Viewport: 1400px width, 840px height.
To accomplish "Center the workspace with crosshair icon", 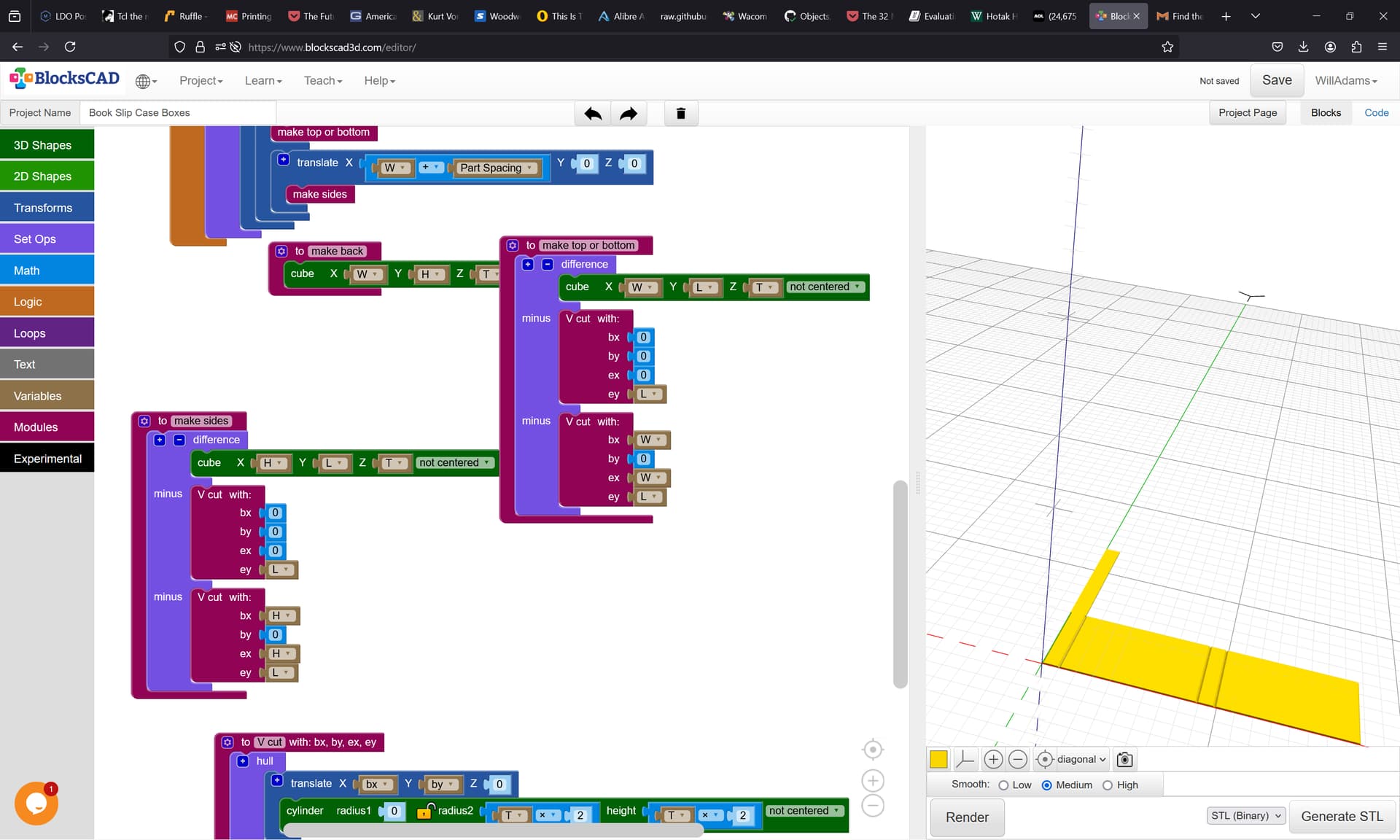I will (x=873, y=749).
